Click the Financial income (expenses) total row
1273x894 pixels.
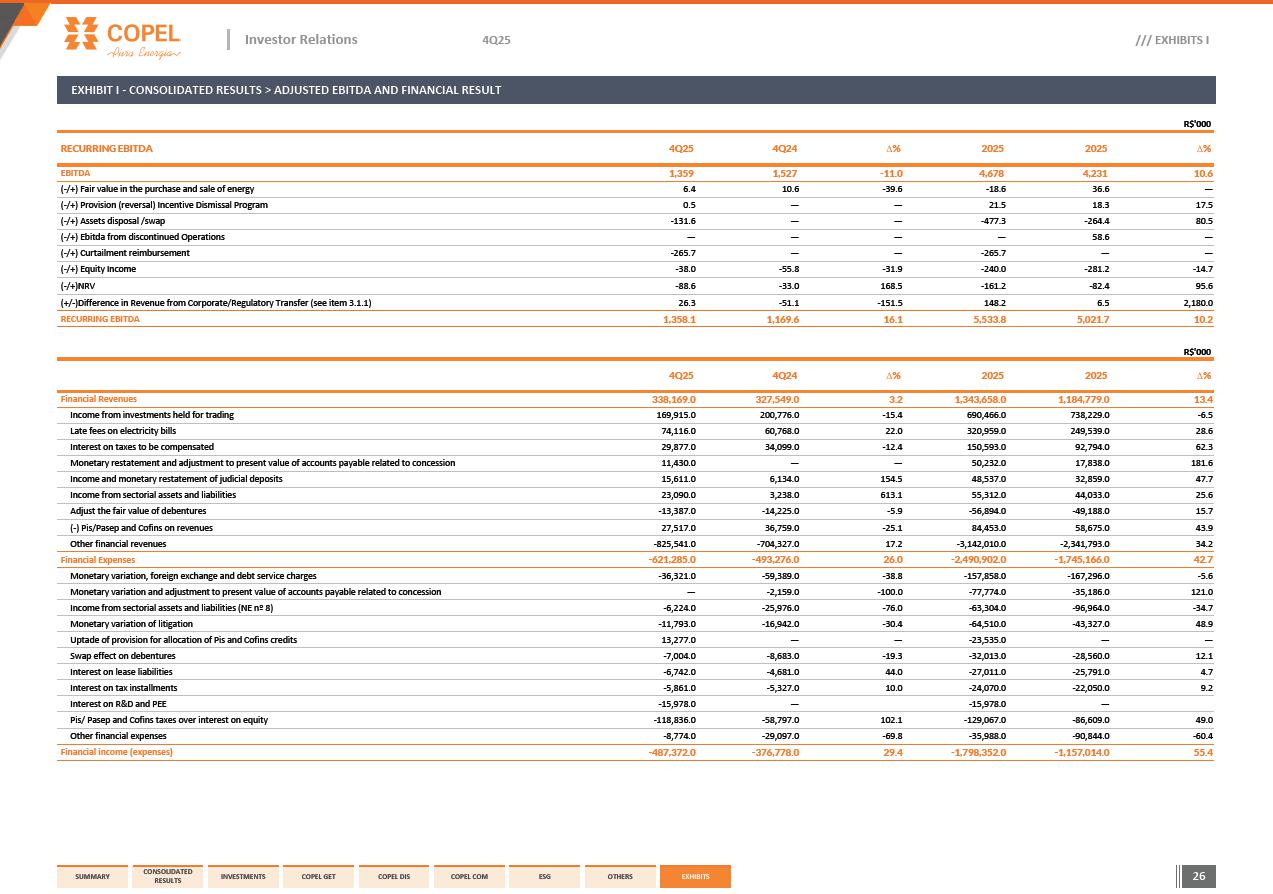(116, 752)
